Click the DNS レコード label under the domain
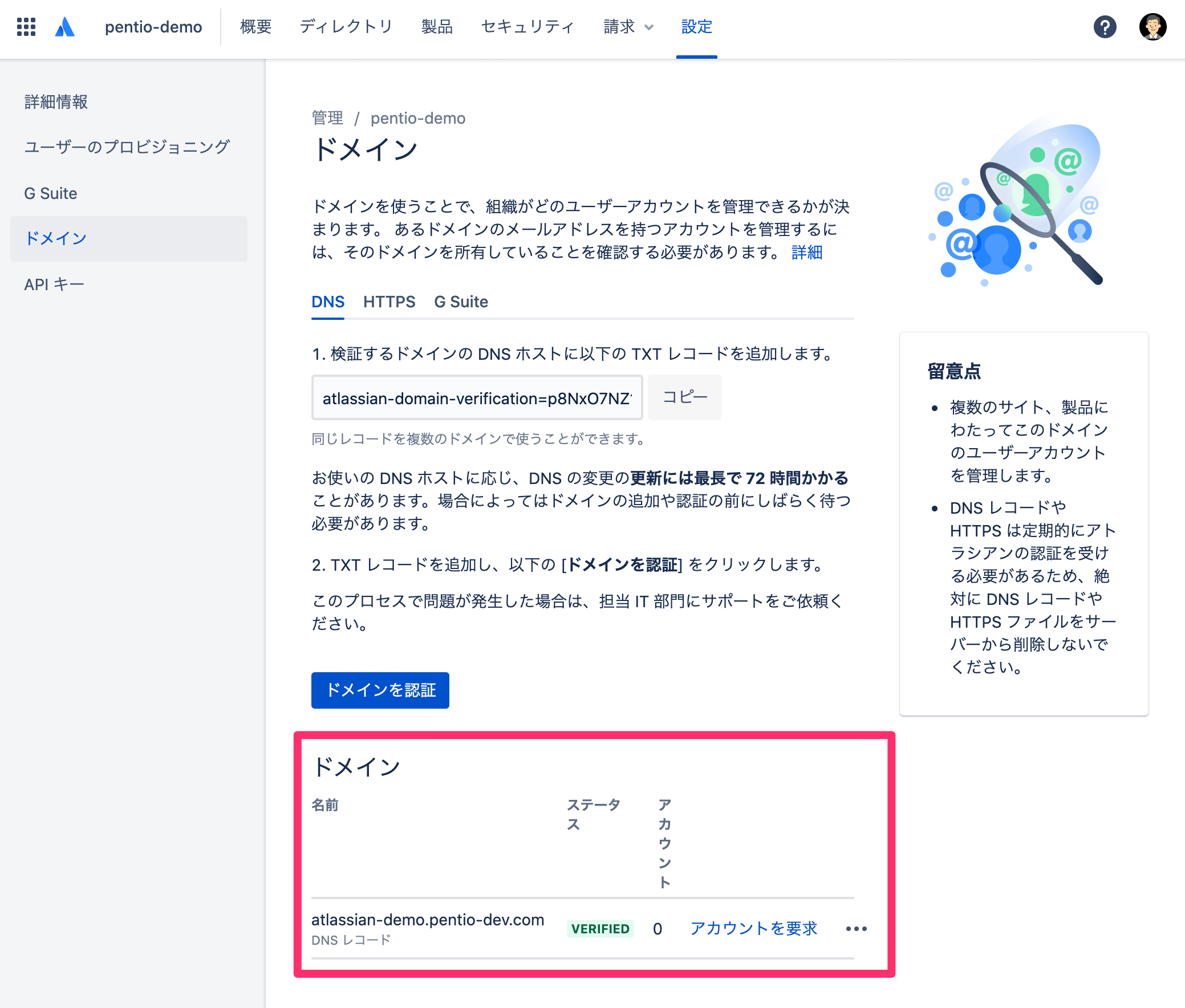The height and width of the screenshot is (1008, 1185). pos(351,941)
